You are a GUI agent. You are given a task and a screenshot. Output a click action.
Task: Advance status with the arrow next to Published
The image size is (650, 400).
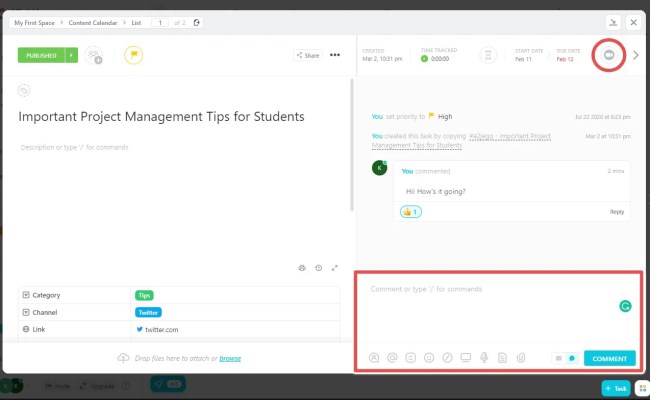click(71, 55)
